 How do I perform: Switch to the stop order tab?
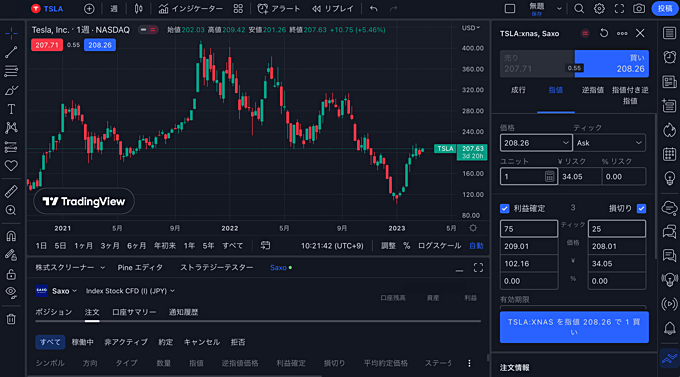click(x=593, y=90)
